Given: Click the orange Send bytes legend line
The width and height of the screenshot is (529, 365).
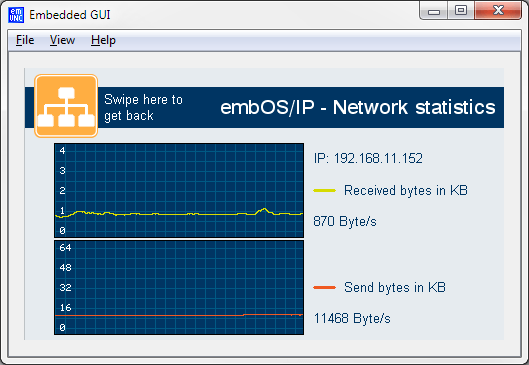Looking at the screenshot, I should coord(325,287).
